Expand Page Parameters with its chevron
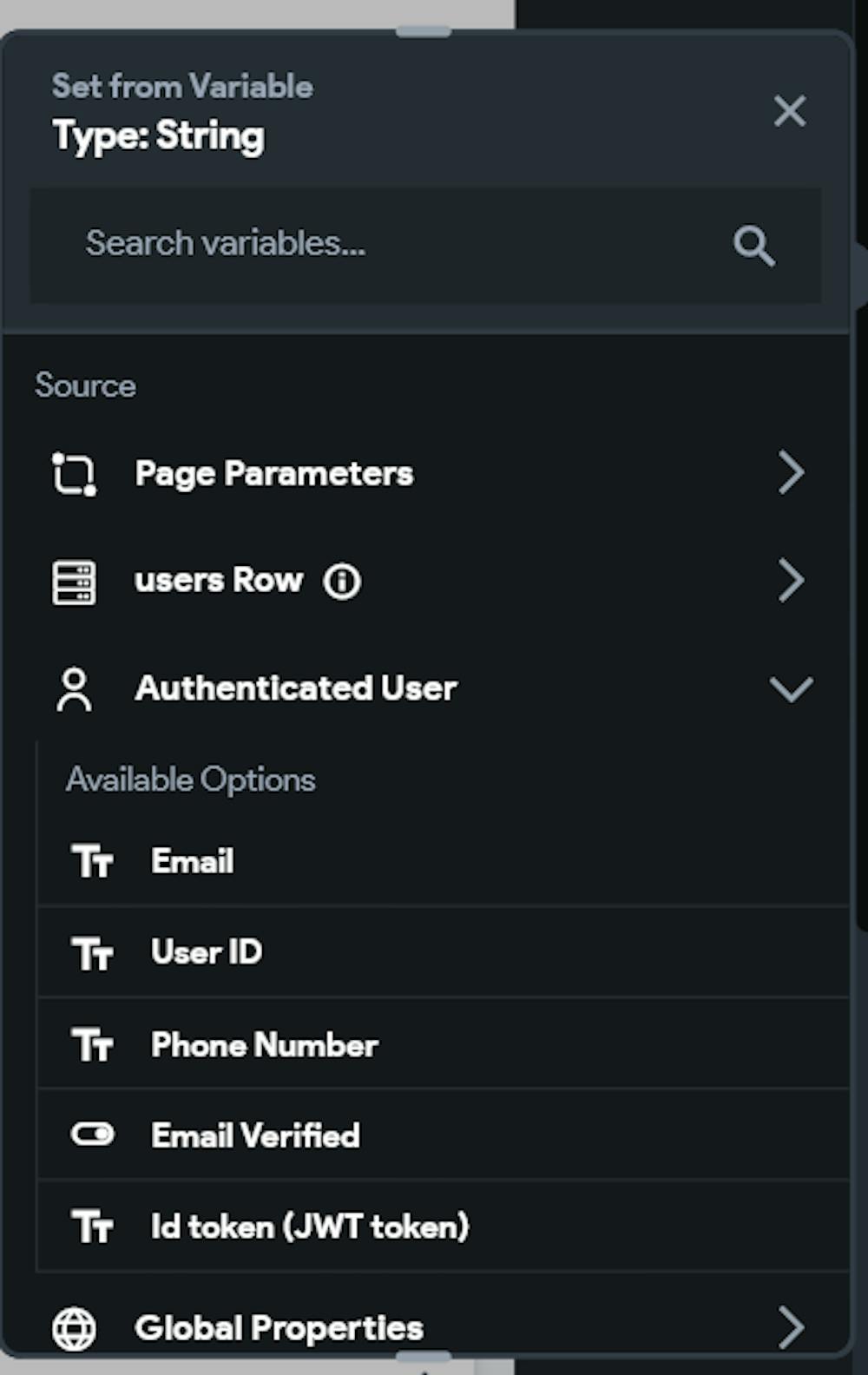Screen dimensions: 868x1375 tap(791, 473)
